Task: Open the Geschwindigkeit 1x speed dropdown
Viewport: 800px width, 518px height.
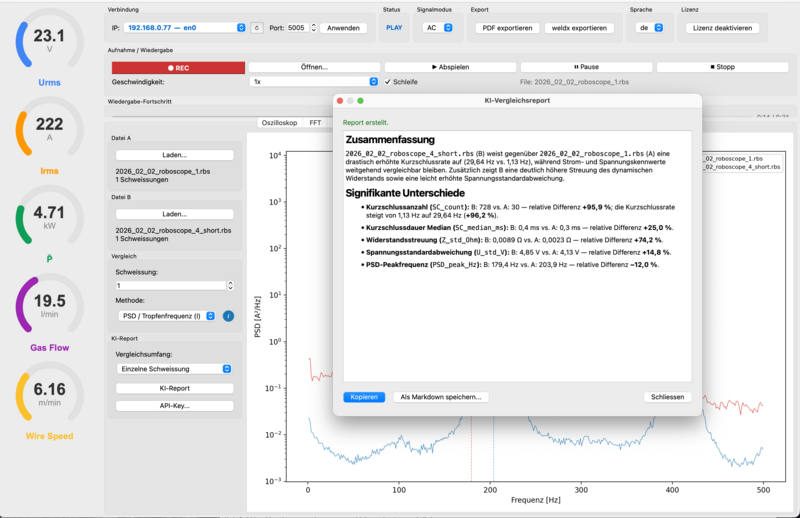Action: pyautogui.click(x=314, y=82)
